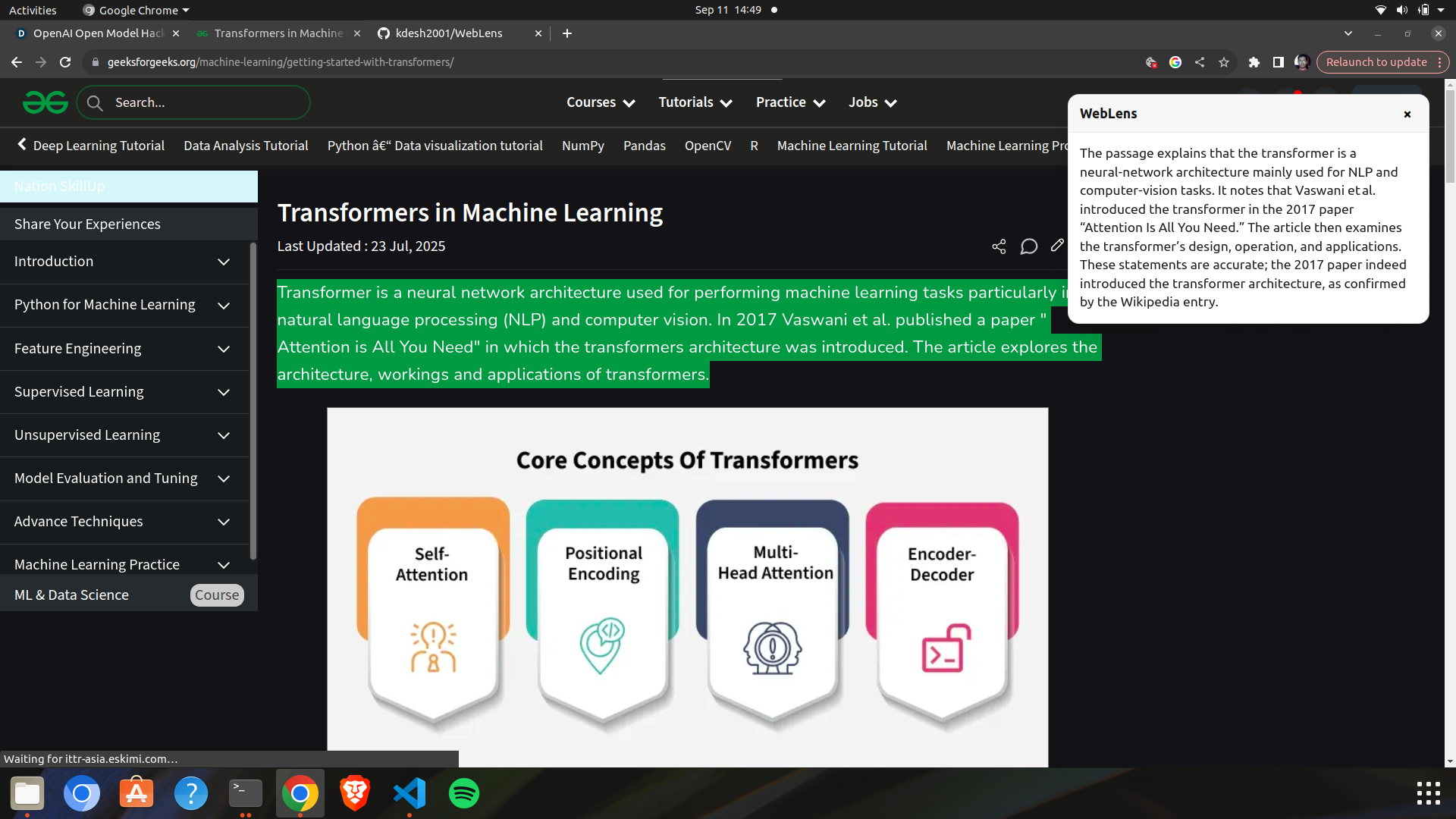1456x819 pixels.
Task: Open the Pandas tutorial link
Action: pyautogui.click(x=644, y=146)
